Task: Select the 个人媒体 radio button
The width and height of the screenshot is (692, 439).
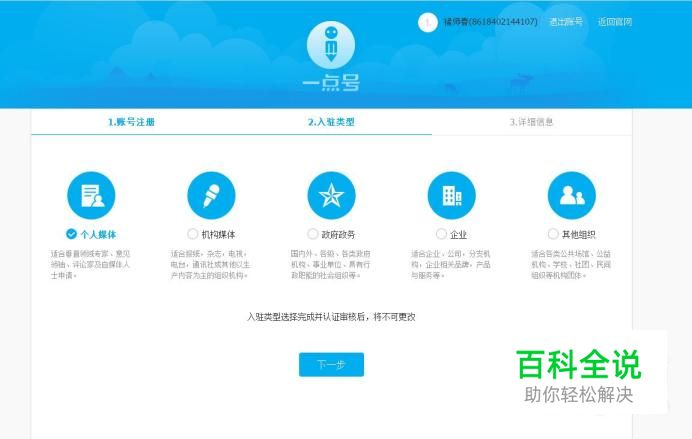Action: pos(71,234)
